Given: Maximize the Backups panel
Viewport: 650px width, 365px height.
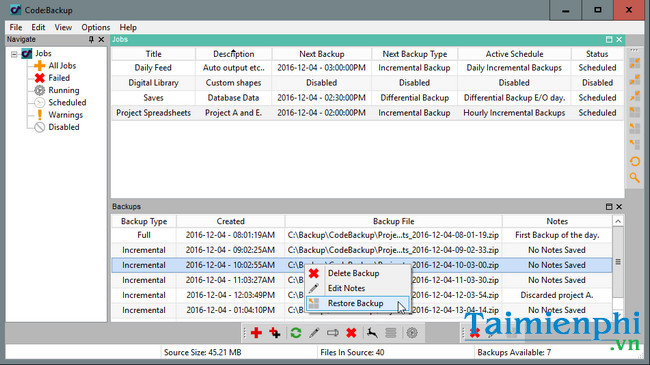Looking at the screenshot, I should coord(609,207).
